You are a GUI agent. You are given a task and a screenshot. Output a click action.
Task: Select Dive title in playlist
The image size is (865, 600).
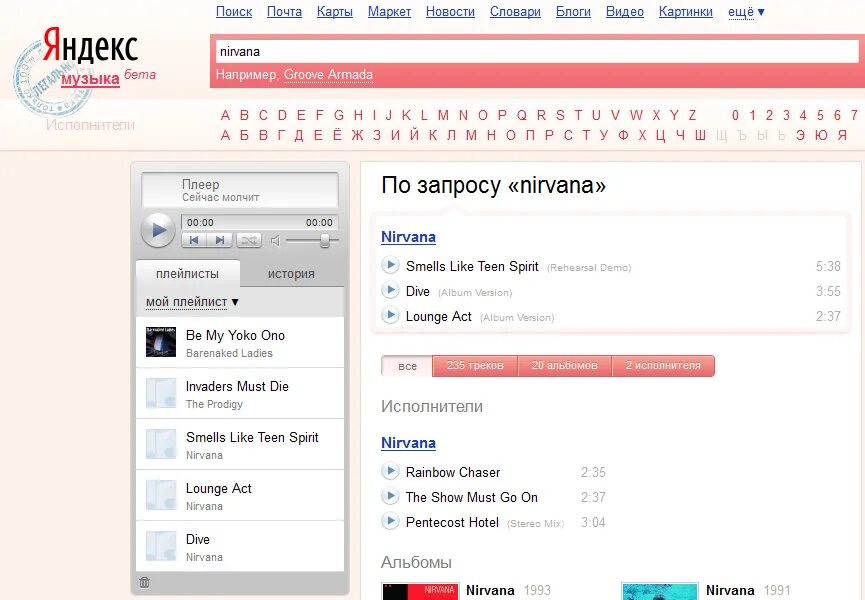(197, 539)
